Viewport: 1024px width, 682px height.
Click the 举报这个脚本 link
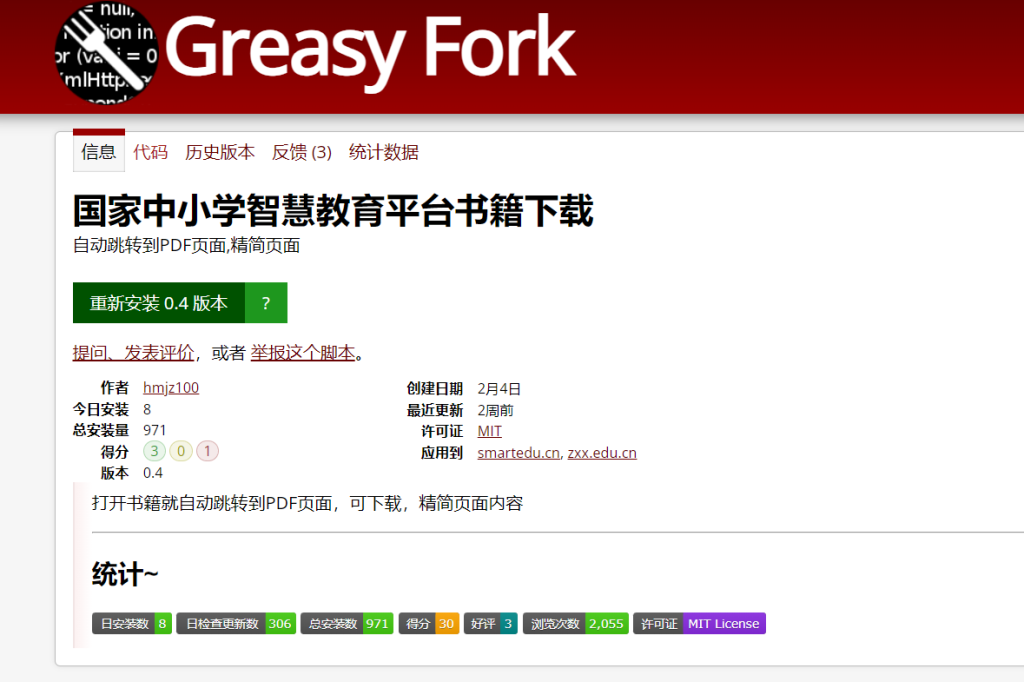(x=303, y=353)
